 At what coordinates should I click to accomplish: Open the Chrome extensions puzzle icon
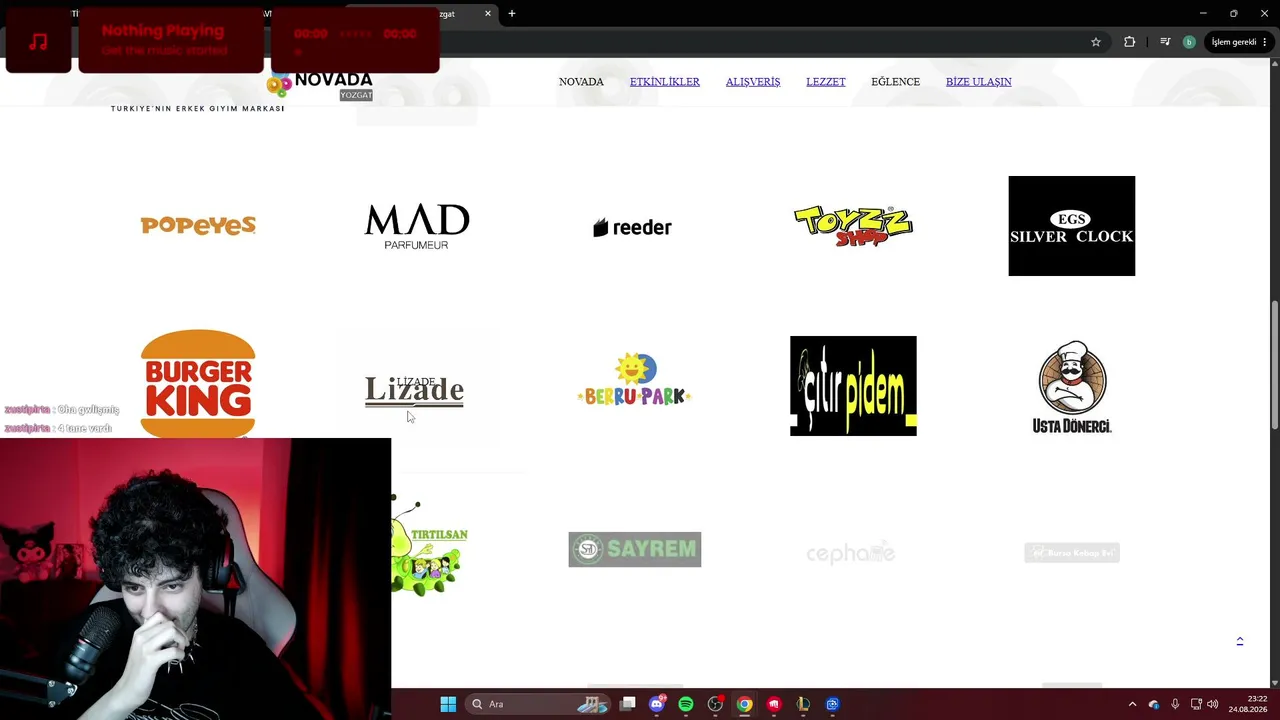click(x=1130, y=42)
